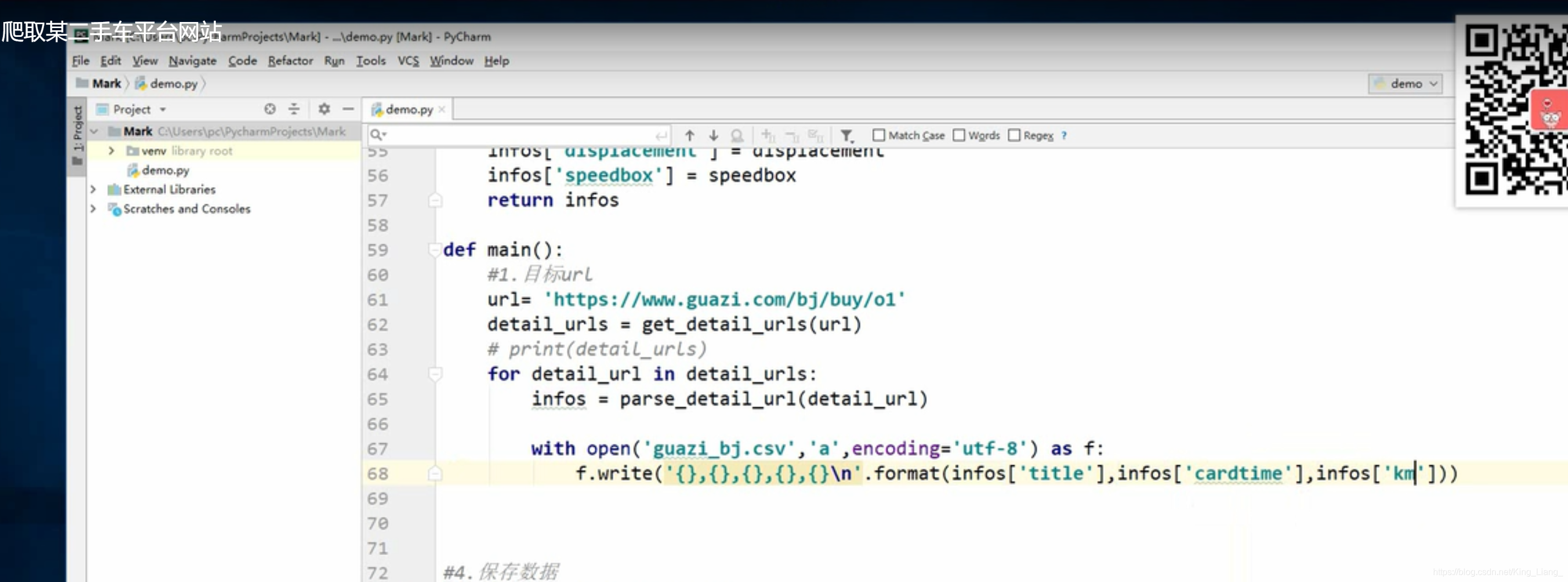Enable Match Case in search bar
Screen dimensions: 1568x582
point(878,135)
